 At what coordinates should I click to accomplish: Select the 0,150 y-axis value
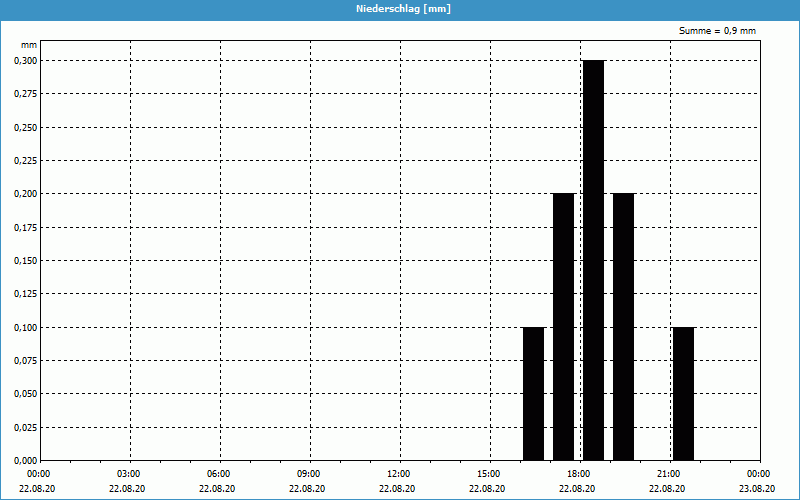click(x=25, y=260)
